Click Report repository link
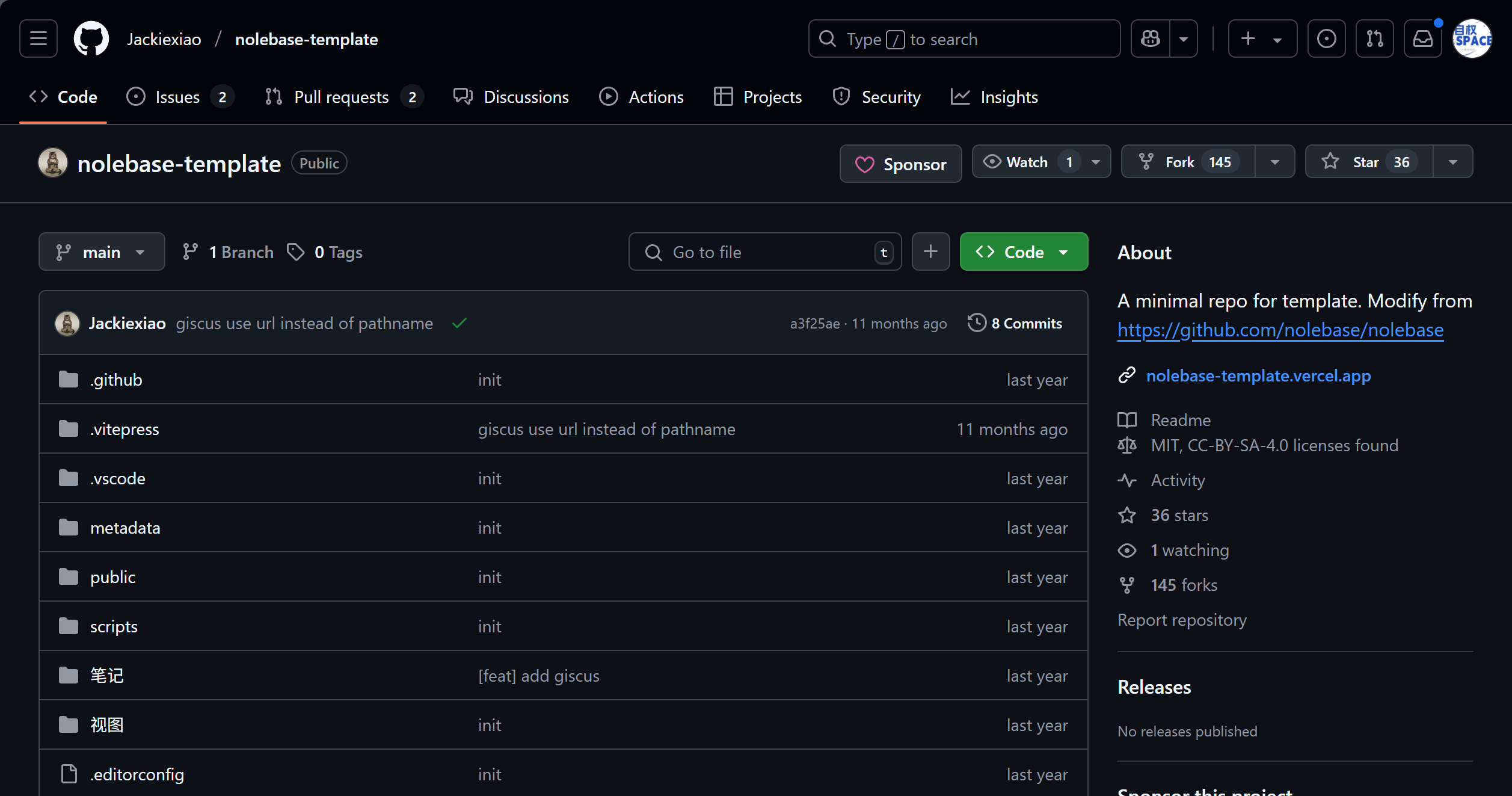The image size is (1512, 796). click(x=1182, y=620)
